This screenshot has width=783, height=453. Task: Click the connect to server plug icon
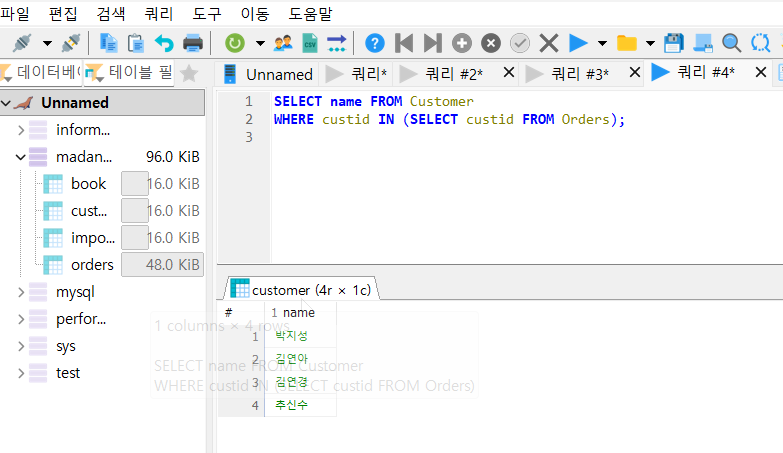(22, 43)
